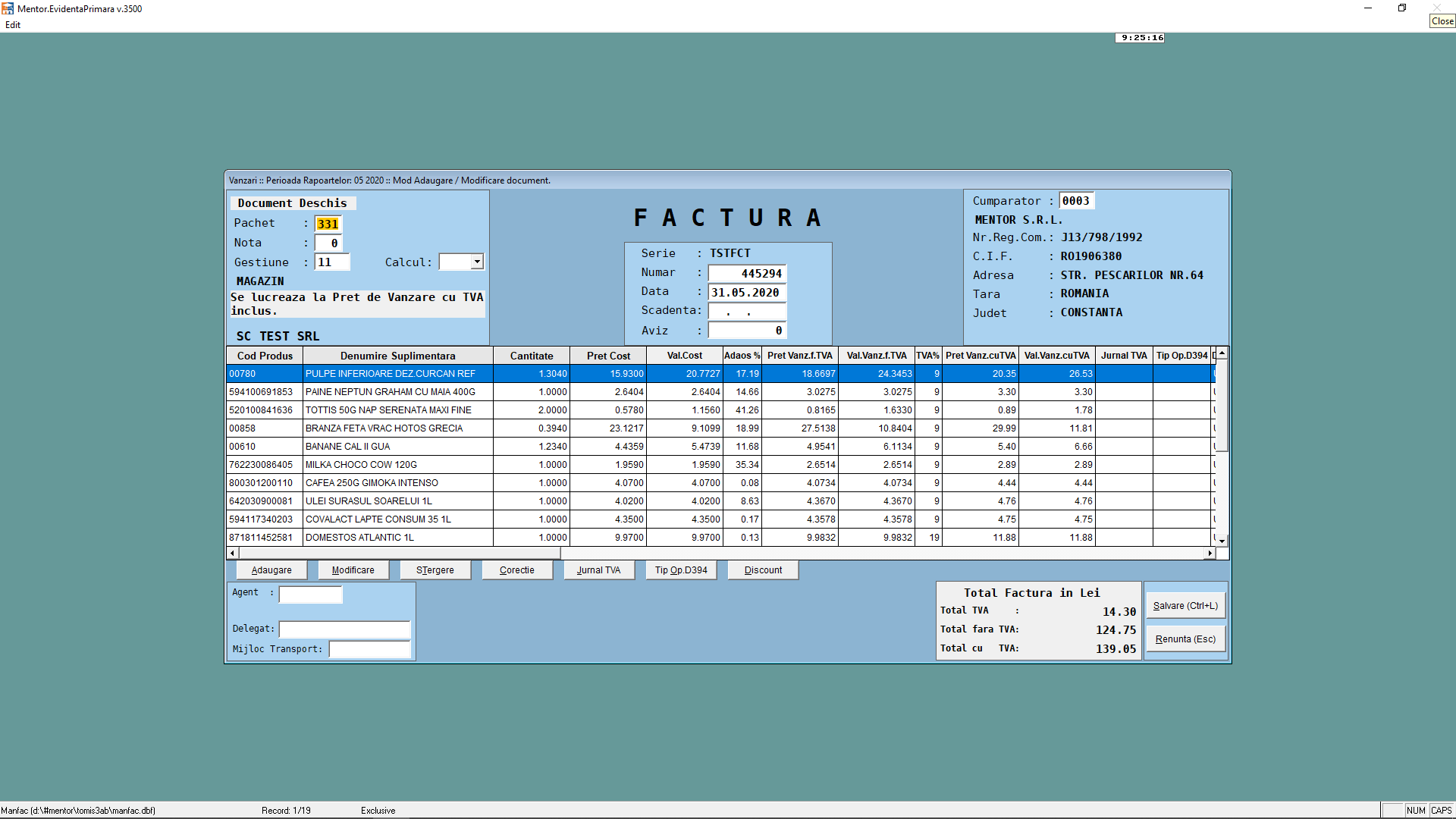Click horizontal scrollbar right arrow
The height and width of the screenshot is (819, 1456).
(1210, 554)
